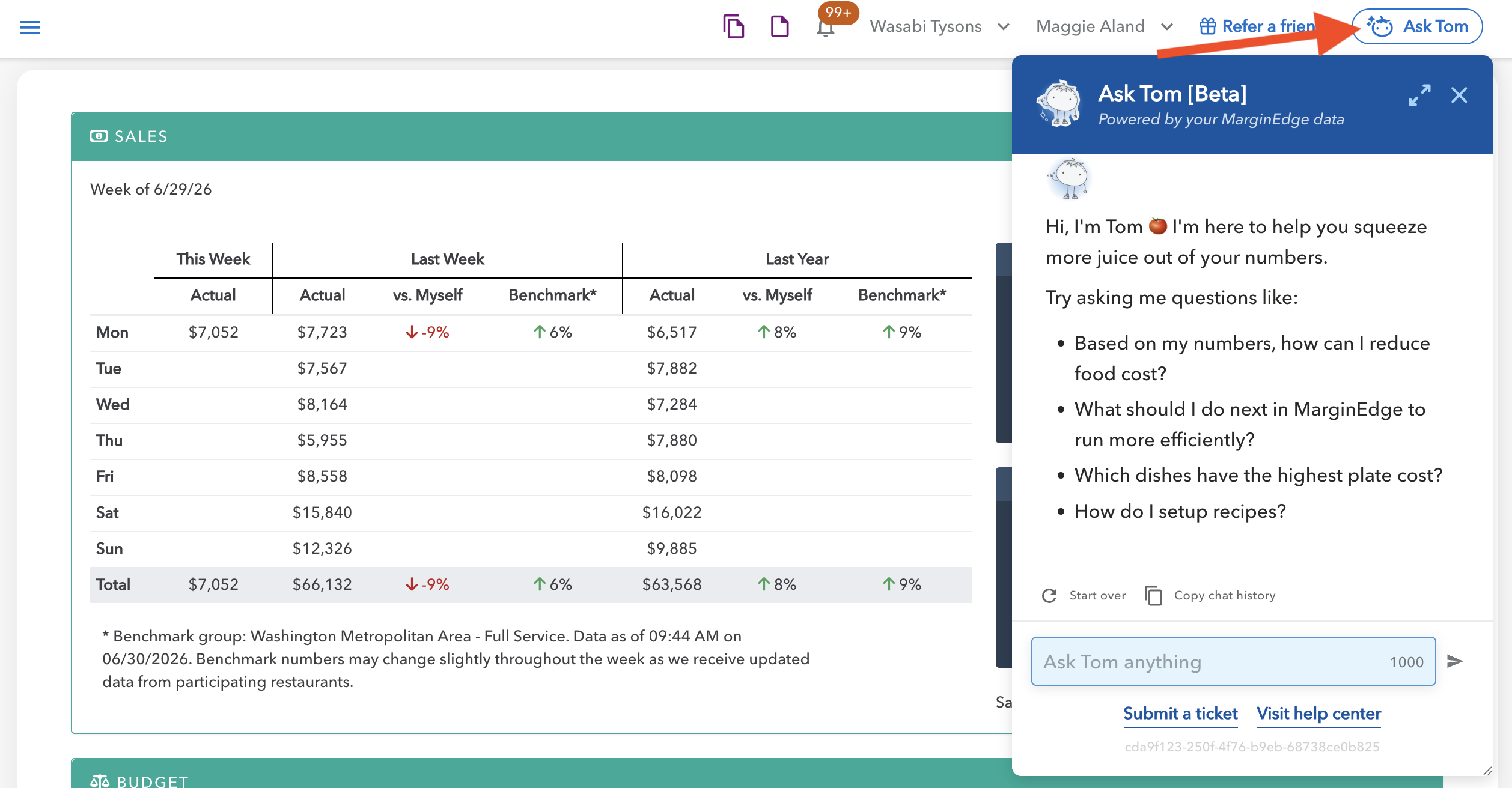The height and width of the screenshot is (788, 1512).
Task: Open the Refer a friend link
Action: pos(1257,26)
